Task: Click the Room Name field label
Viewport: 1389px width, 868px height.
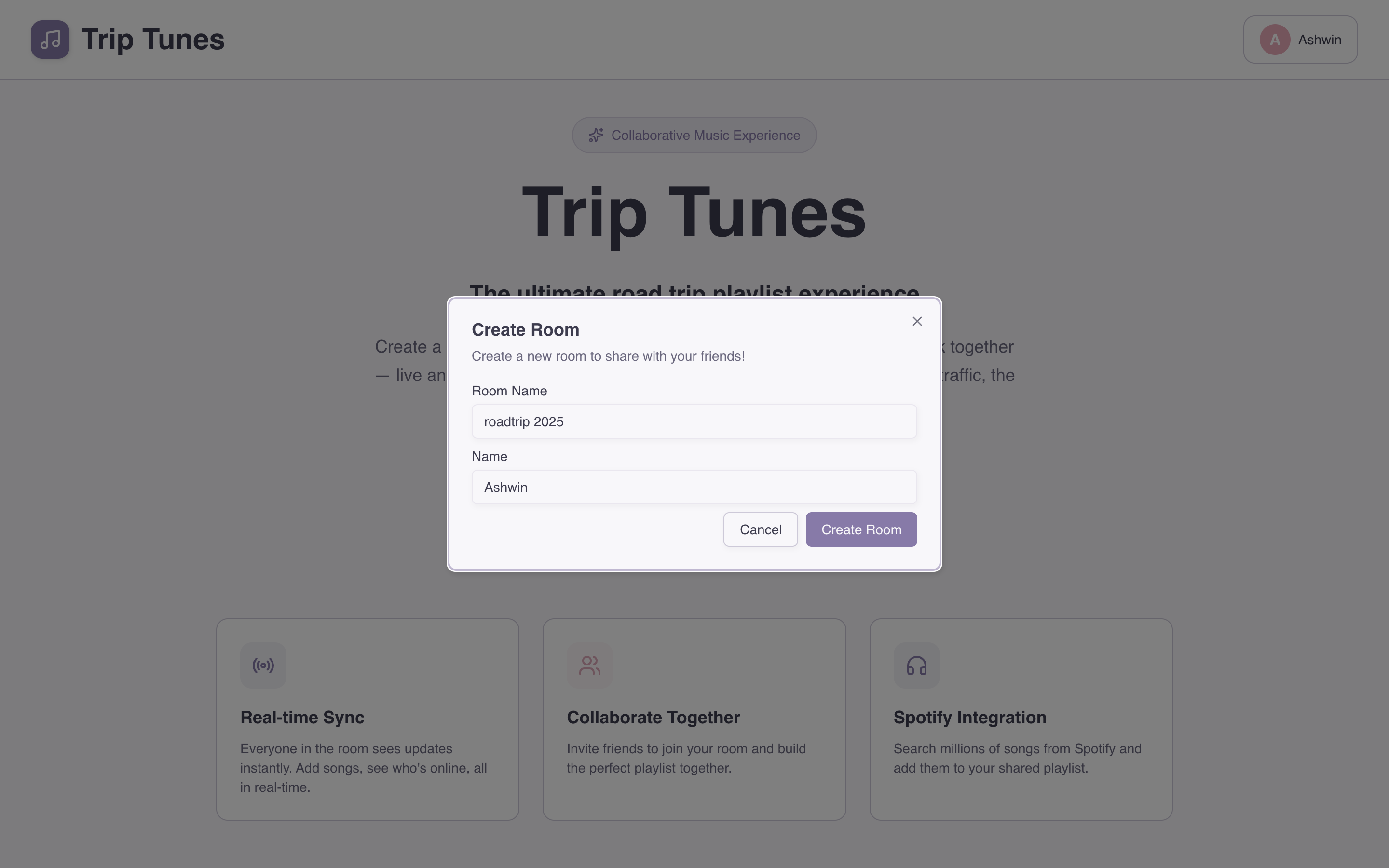Action: click(509, 391)
